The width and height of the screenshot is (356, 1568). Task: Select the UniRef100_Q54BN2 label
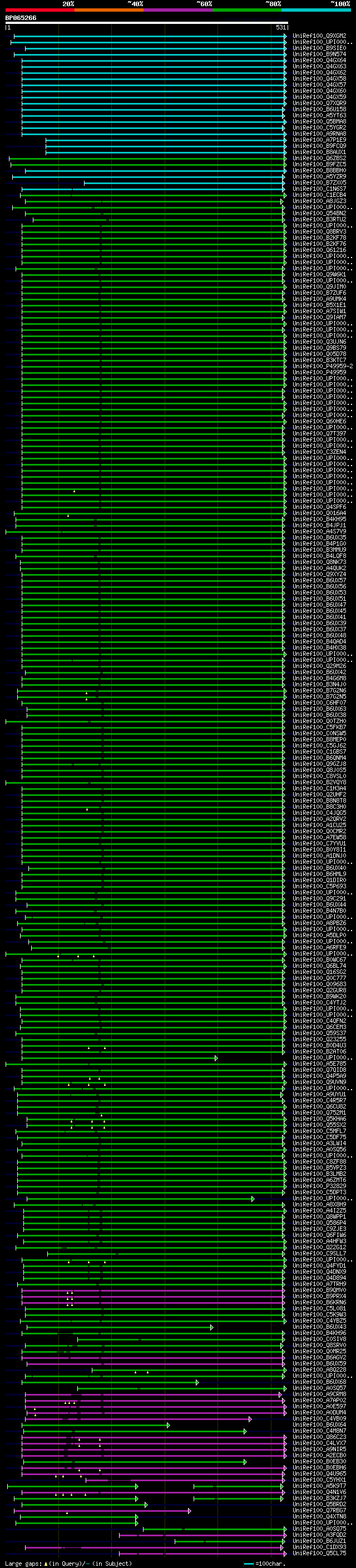pyautogui.click(x=319, y=214)
